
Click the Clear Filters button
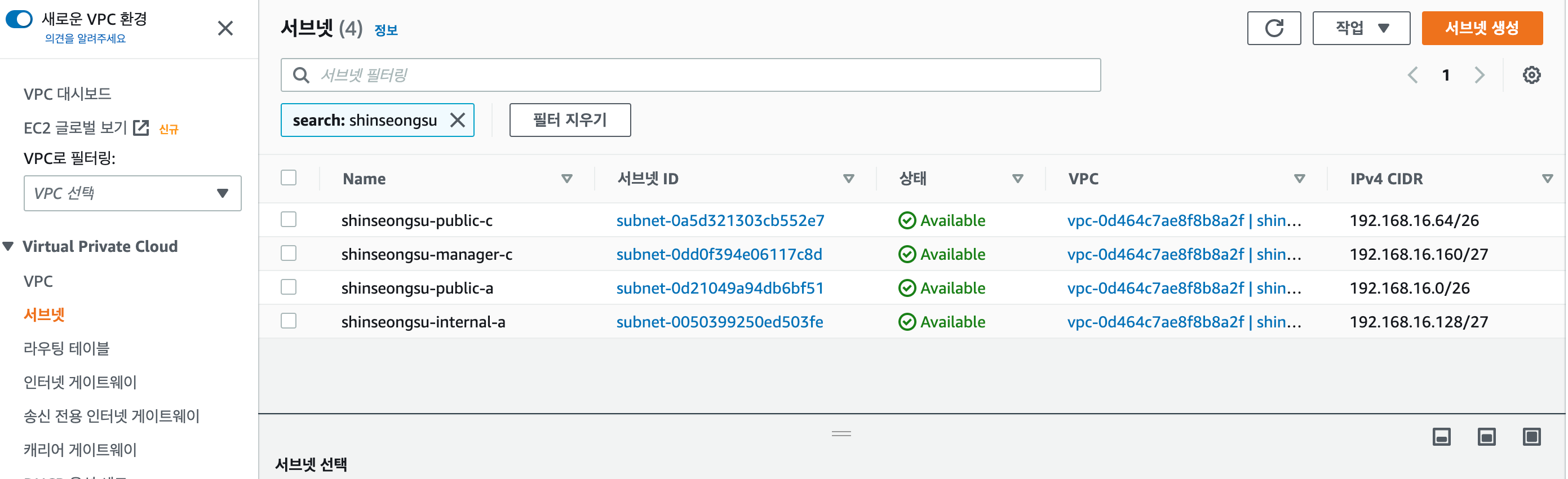pyautogui.click(x=570, y=120)
